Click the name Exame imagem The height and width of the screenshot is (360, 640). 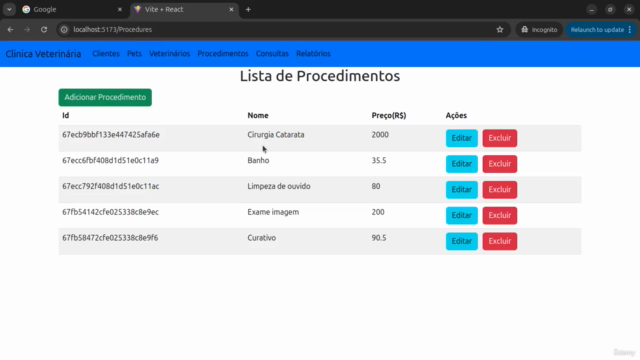(273, 212)
